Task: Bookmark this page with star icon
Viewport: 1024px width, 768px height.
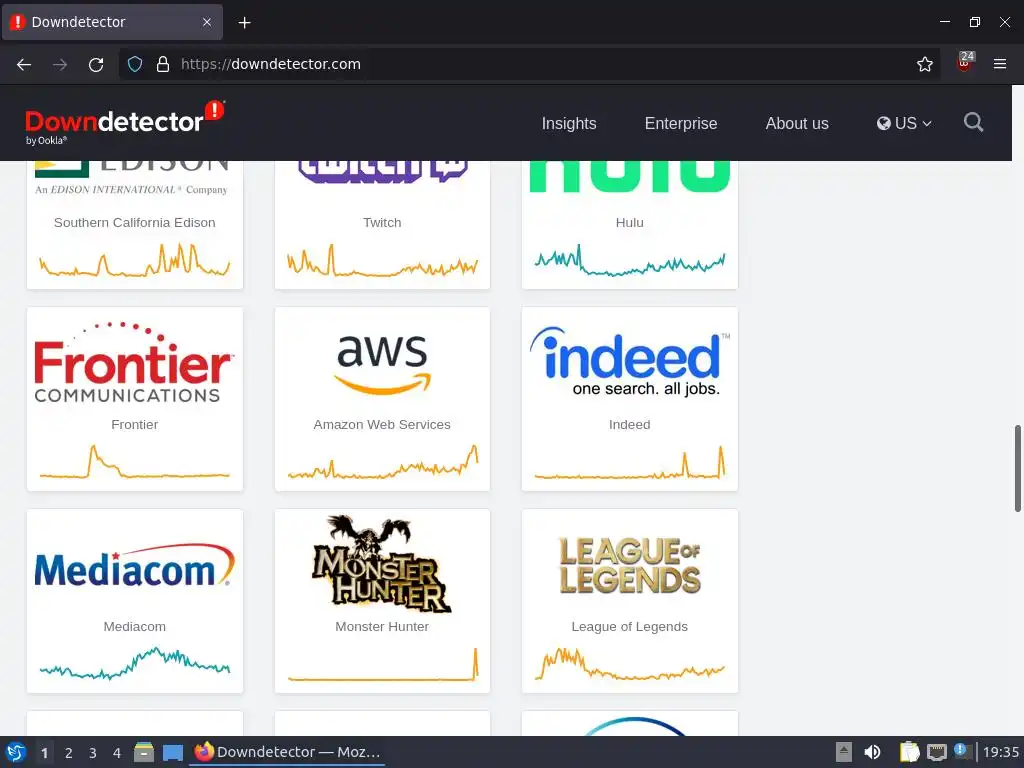Action: pos(924,64)
